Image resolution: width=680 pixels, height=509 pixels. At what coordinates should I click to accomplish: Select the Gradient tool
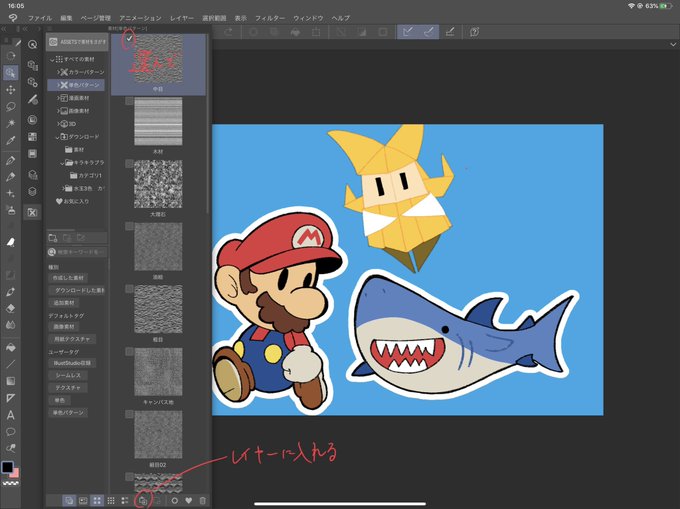(x=11, y=381)
